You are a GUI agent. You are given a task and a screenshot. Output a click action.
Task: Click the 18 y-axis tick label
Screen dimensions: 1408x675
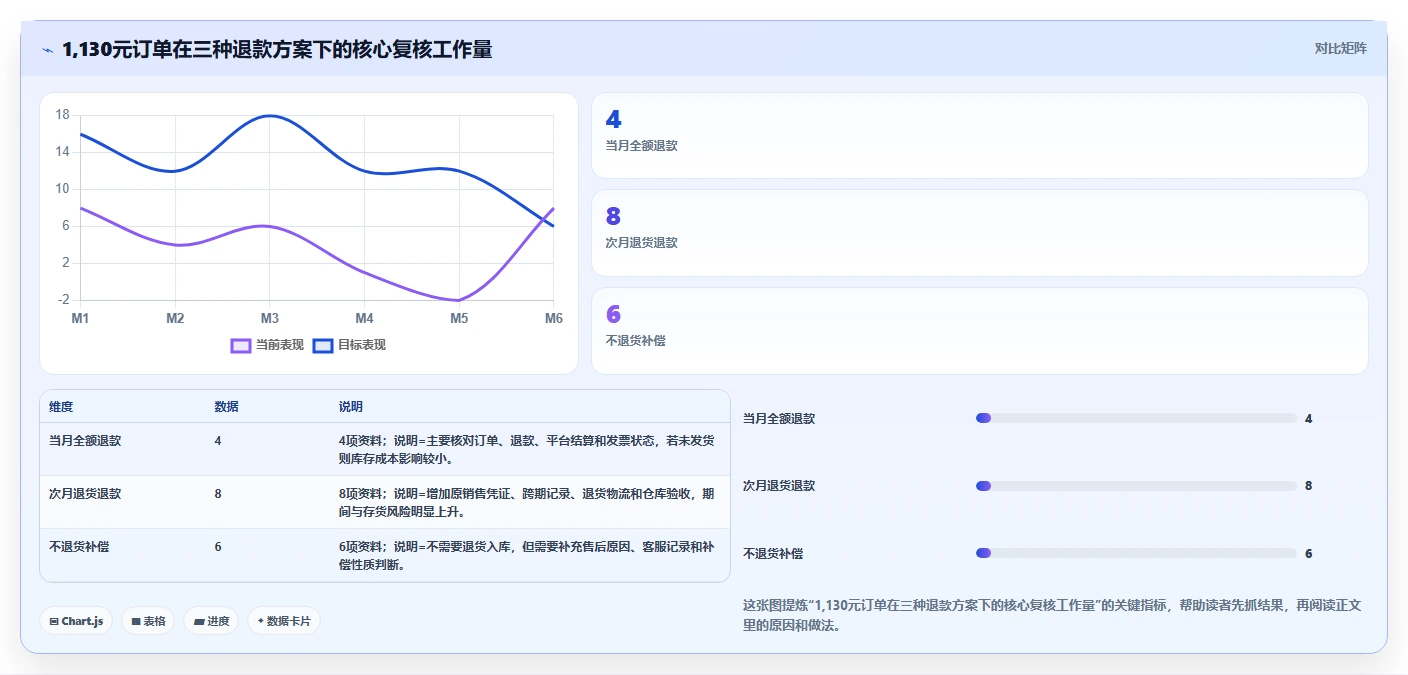pos(62,115)
